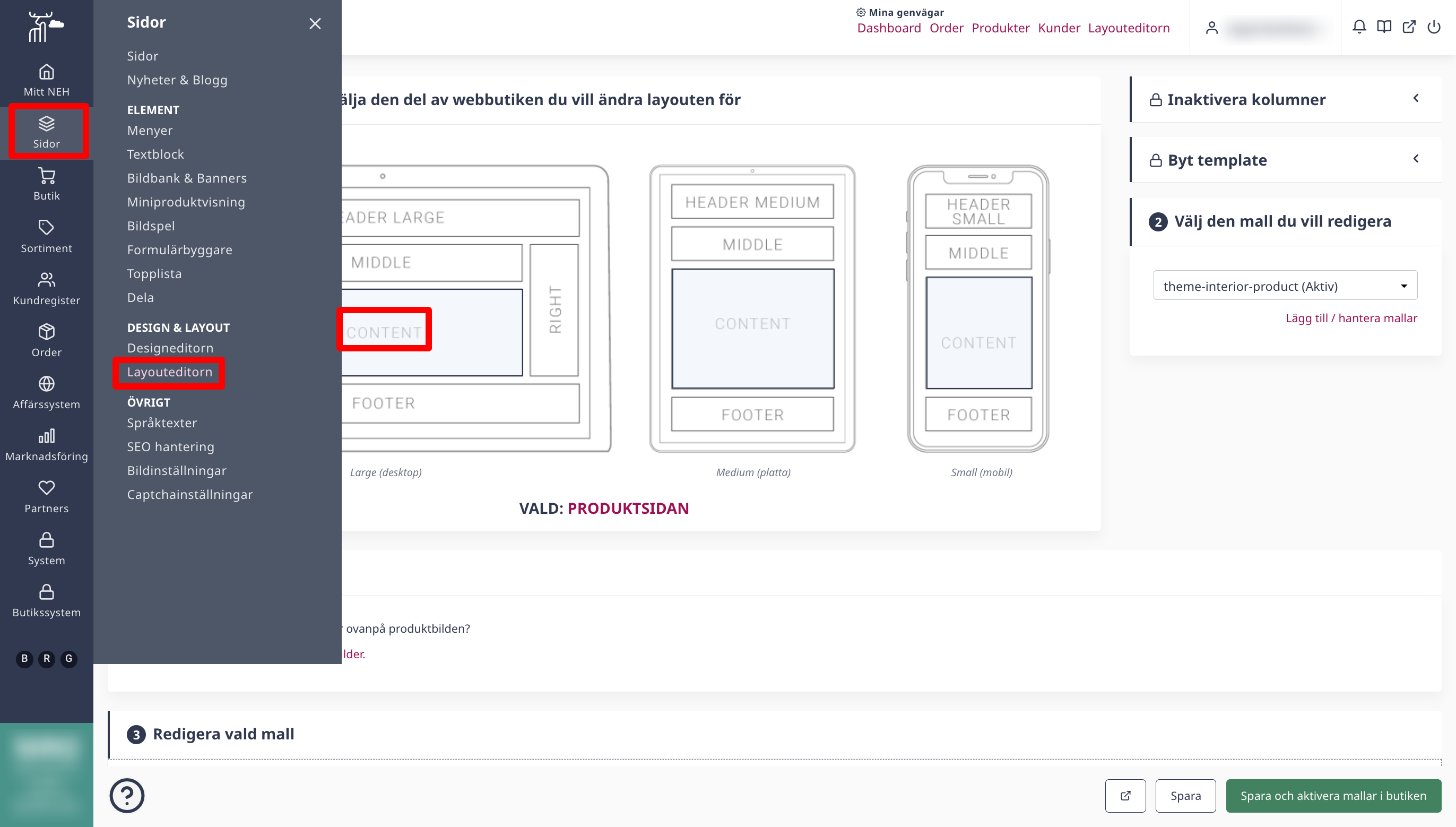Open the Kundregister section
The image size is (1456, 827).
pos(47,289)
